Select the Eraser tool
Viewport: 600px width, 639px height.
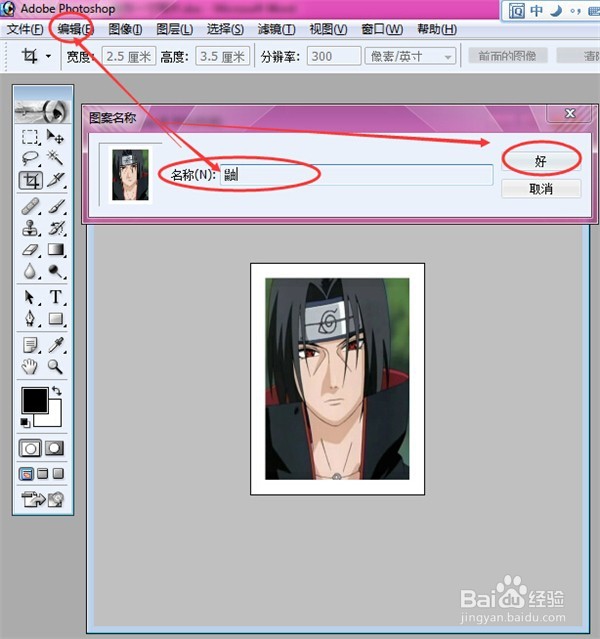30,249
